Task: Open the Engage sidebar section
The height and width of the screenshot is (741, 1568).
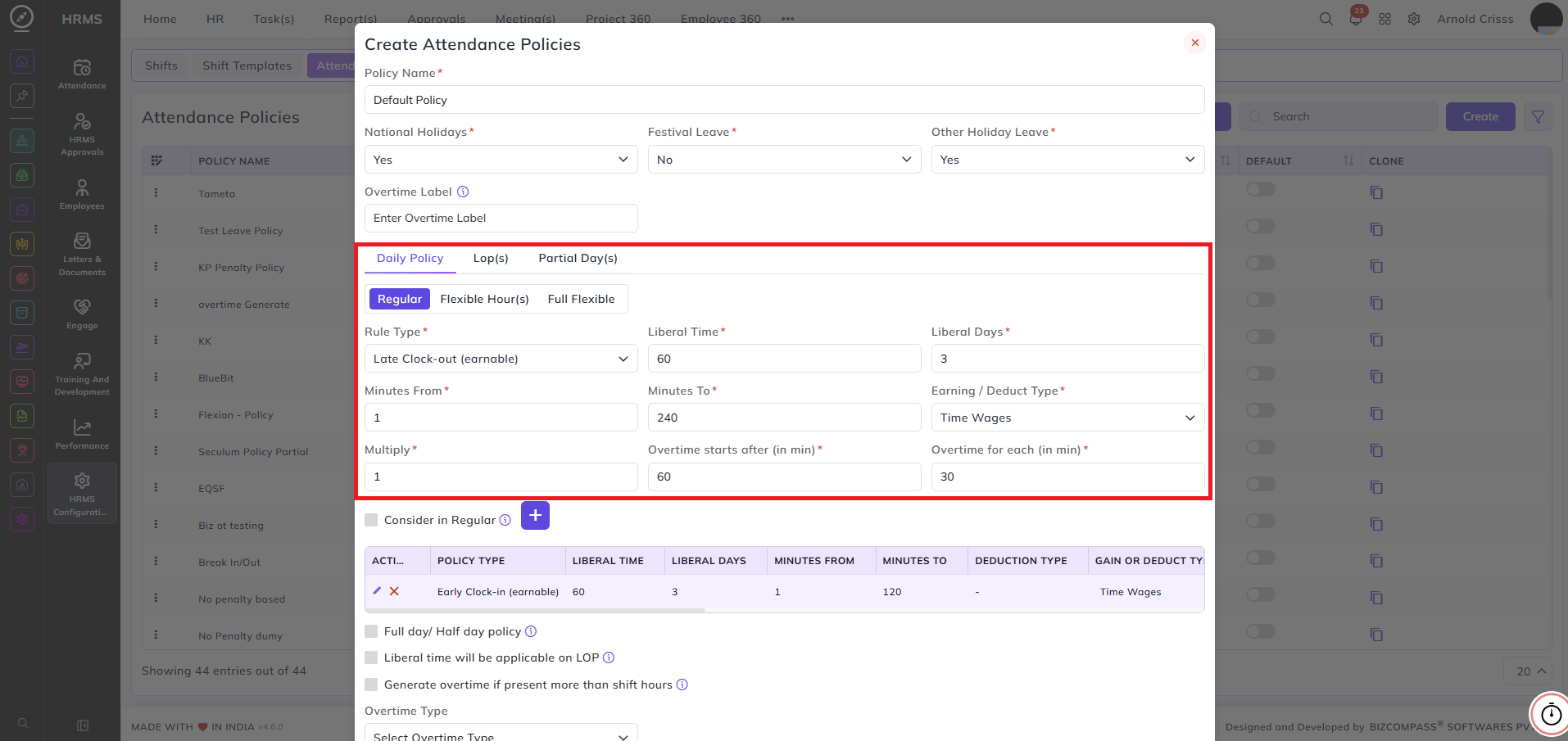Action: coord(82,314)
